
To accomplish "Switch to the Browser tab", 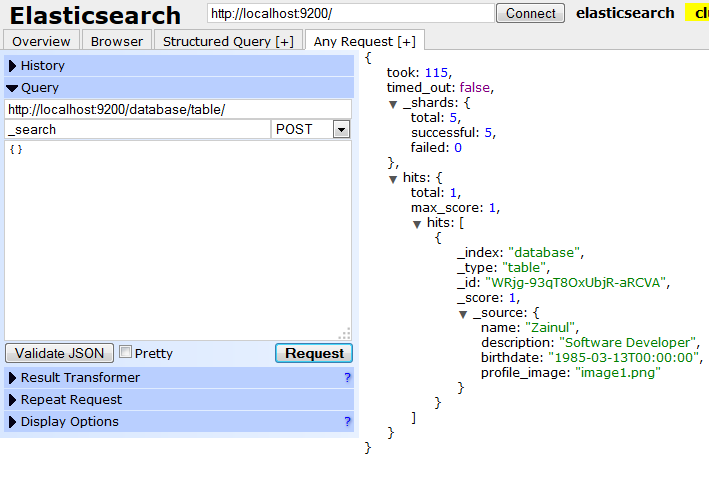I will [117, 41].
